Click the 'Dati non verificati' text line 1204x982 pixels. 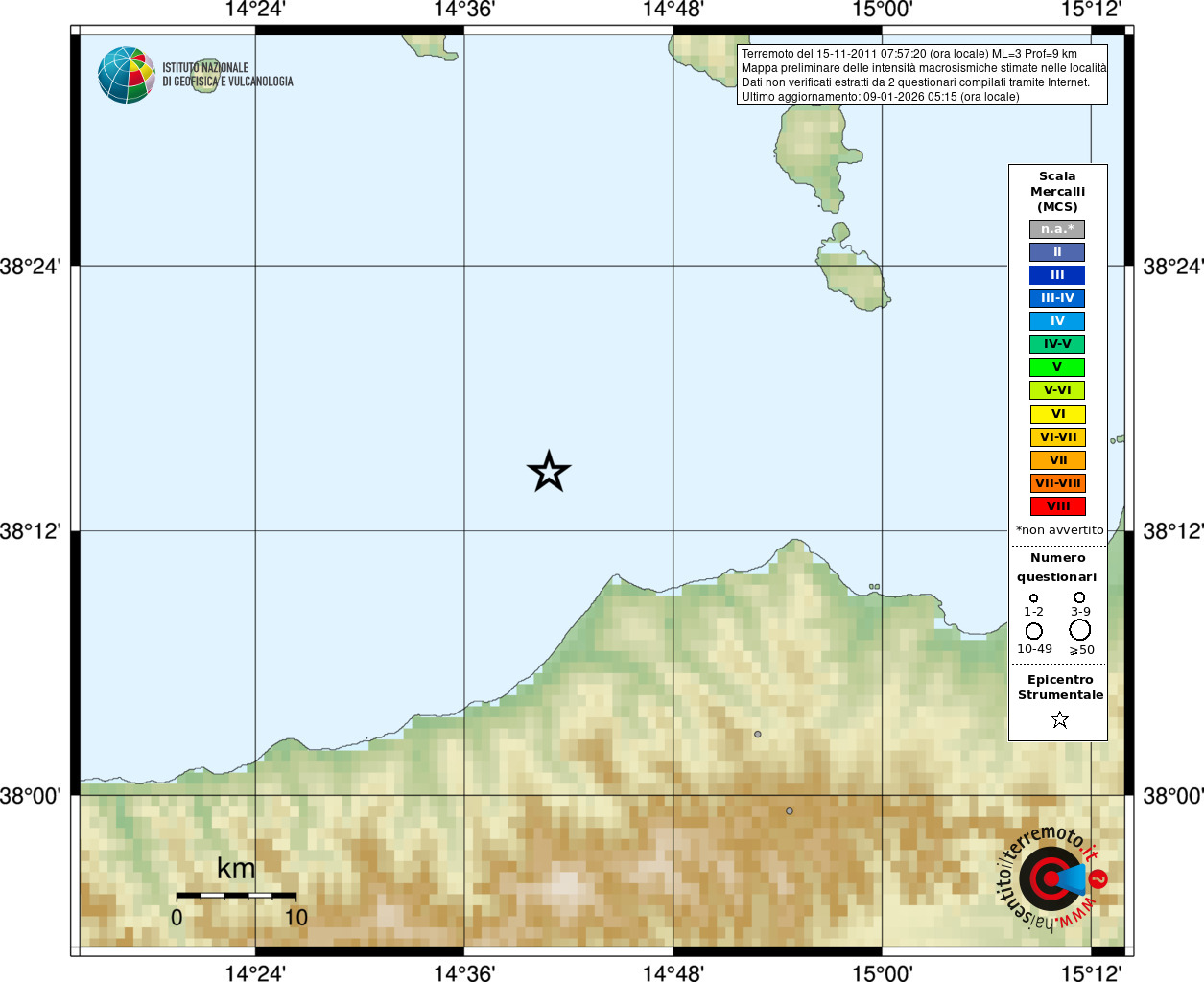[x=915, y=82]
